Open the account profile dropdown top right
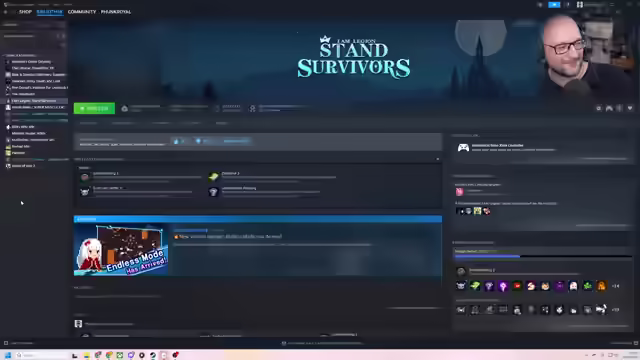Image resolution: width=640 pixels, height=360 pixels. point(591,4)
